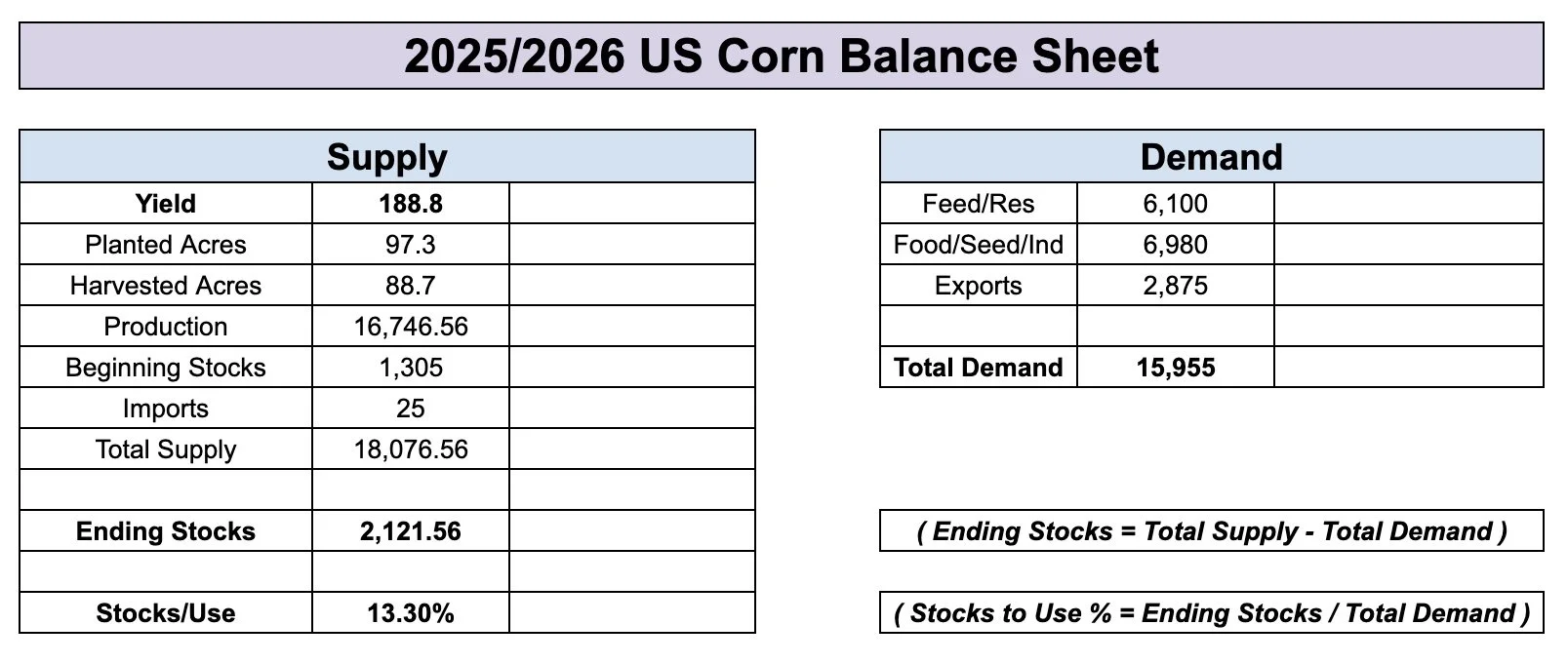The width and height of the screenshot is (1568, 664).
Task: Select the Stocks/Use percentage 13.30%
Action: point(411,613)
